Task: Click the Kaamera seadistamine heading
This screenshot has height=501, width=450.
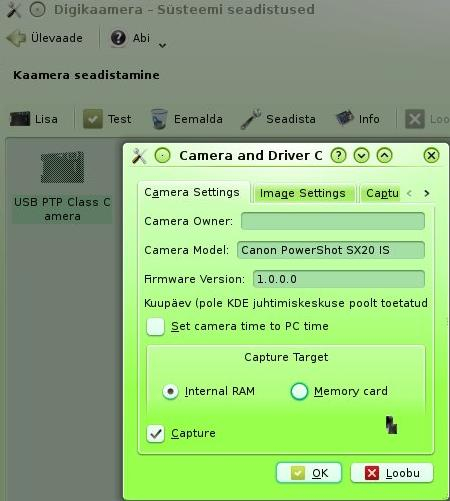Action: [86, 75]
